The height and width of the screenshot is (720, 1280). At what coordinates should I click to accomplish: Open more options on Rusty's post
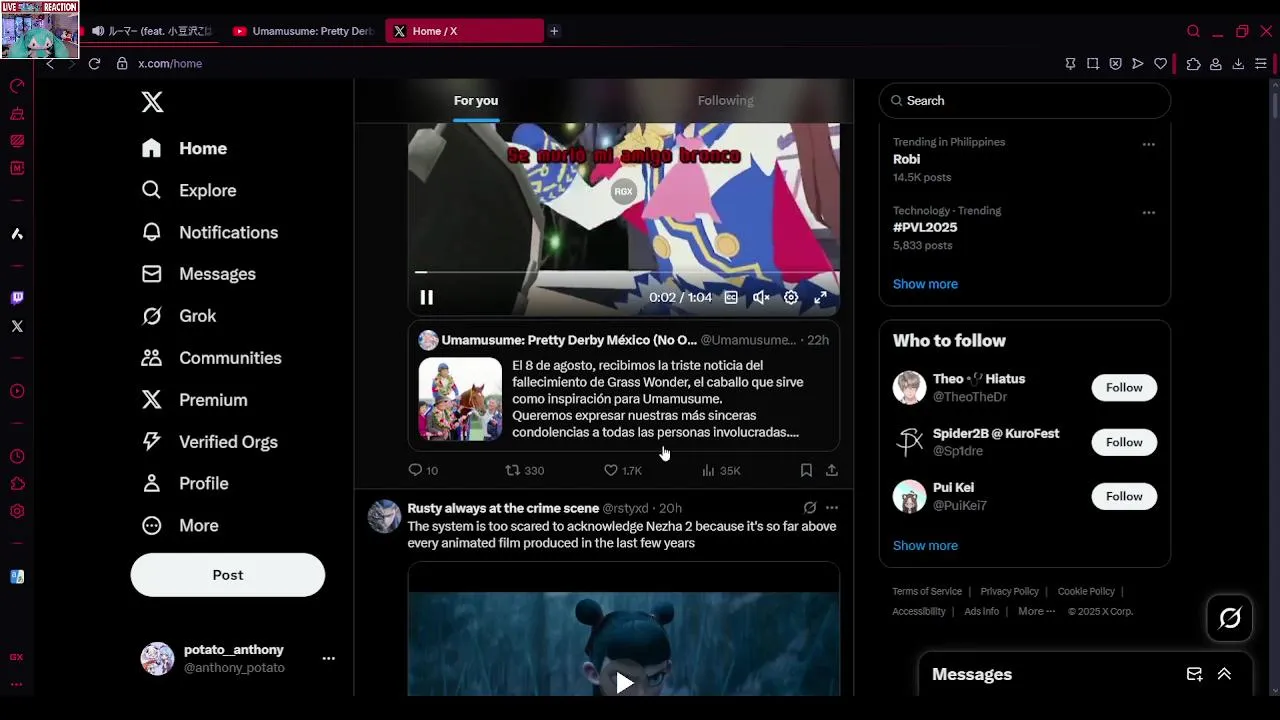832,508
